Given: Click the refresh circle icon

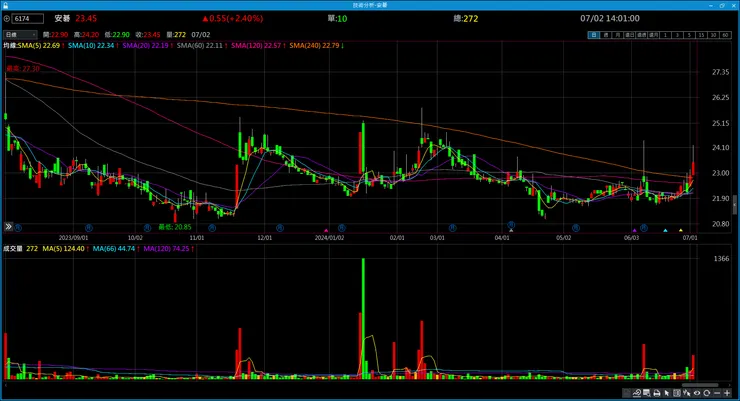Looking at the screenshot, I should tap(706, 393).
